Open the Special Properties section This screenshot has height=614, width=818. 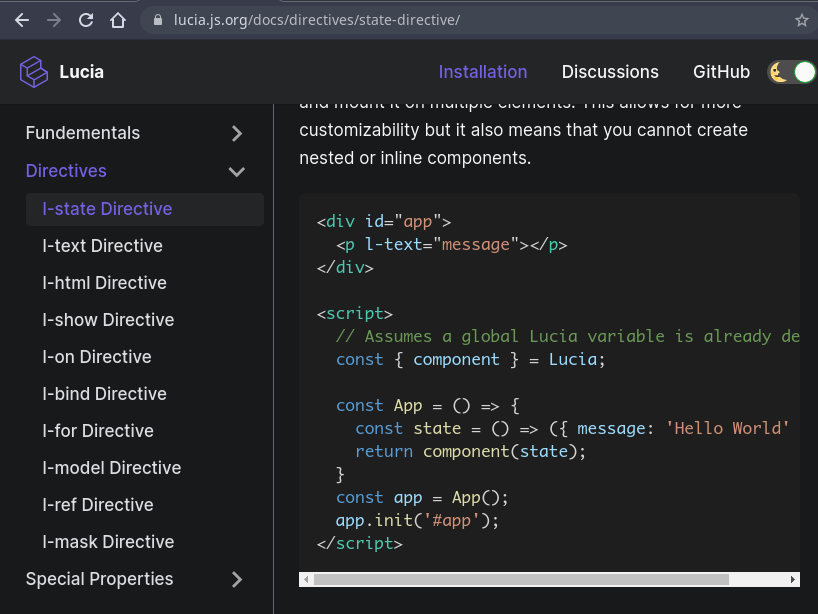pyautogui.click(x=99, y=579)
